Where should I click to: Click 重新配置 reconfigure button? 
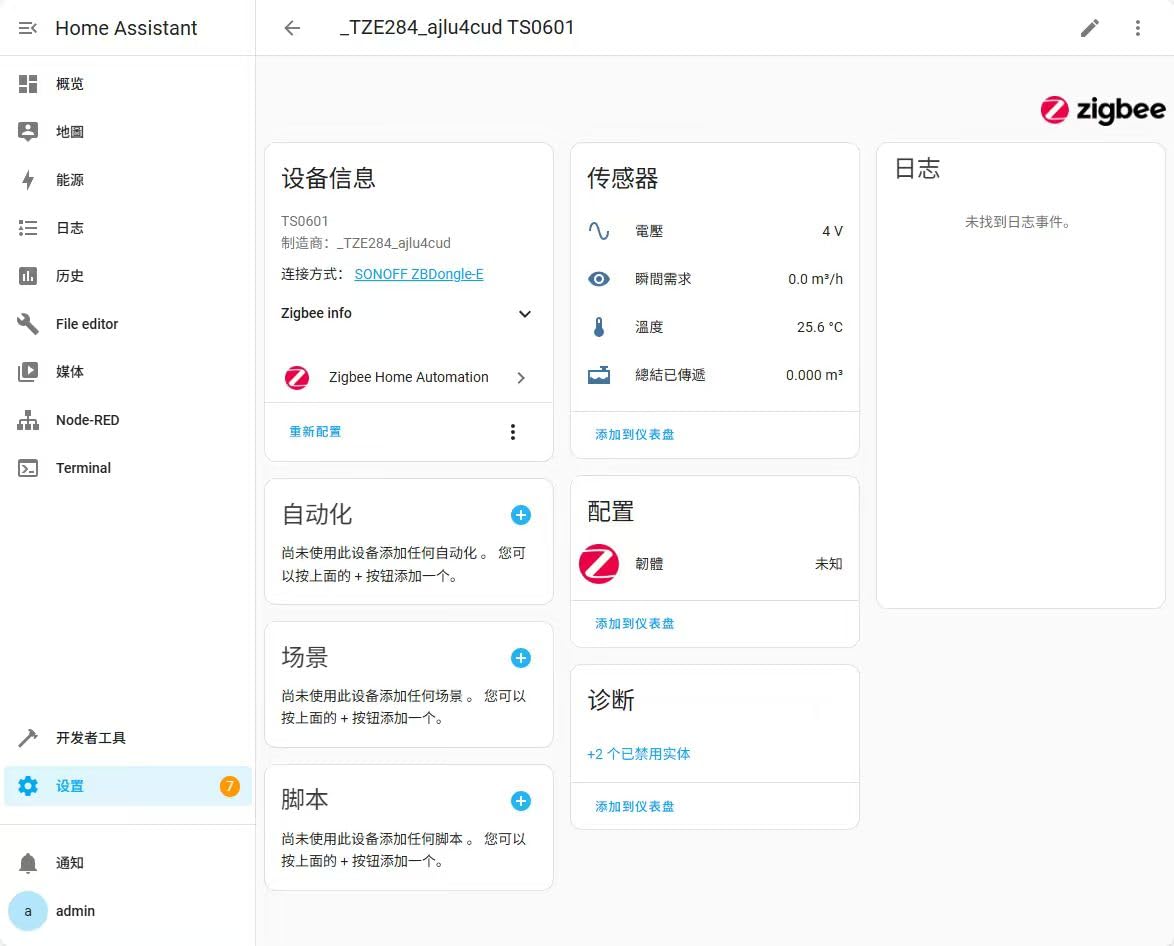point(315,431)
